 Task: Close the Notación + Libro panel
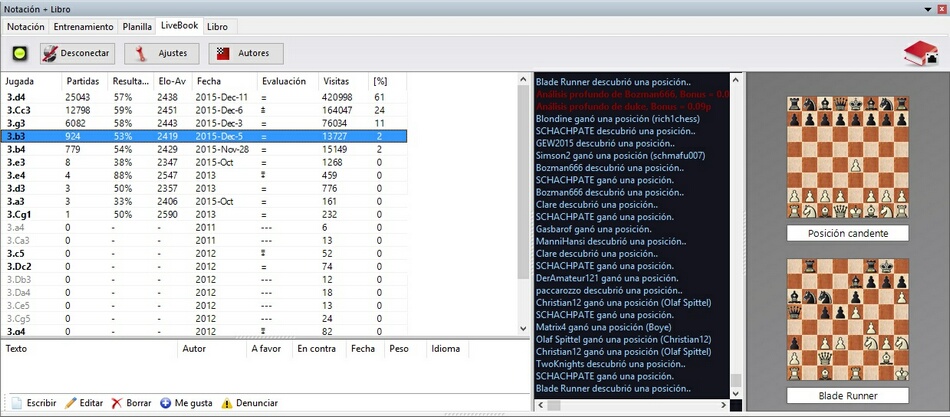940,8
